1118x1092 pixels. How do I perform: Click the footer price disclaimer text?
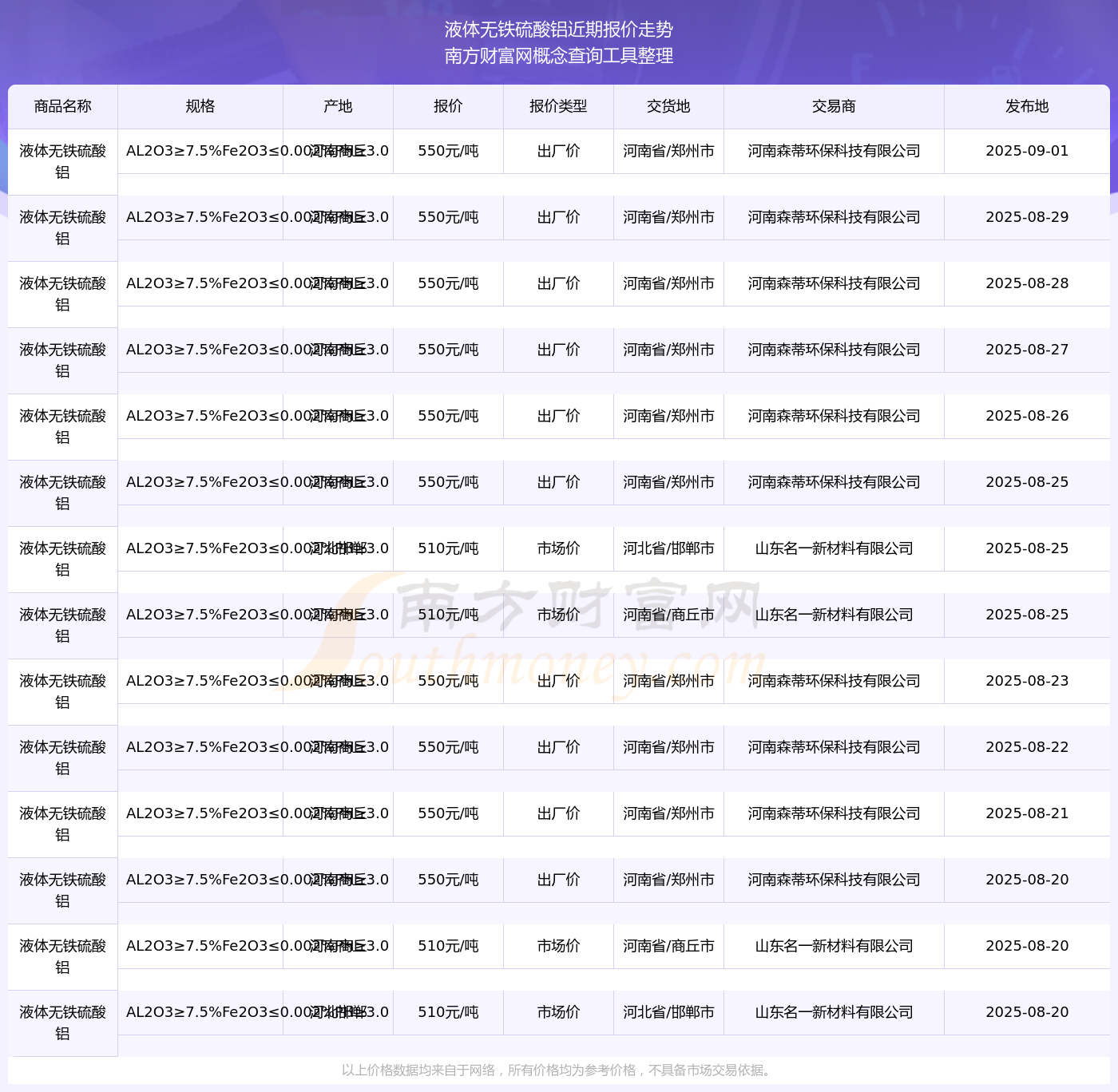[x=558, y=1070]
